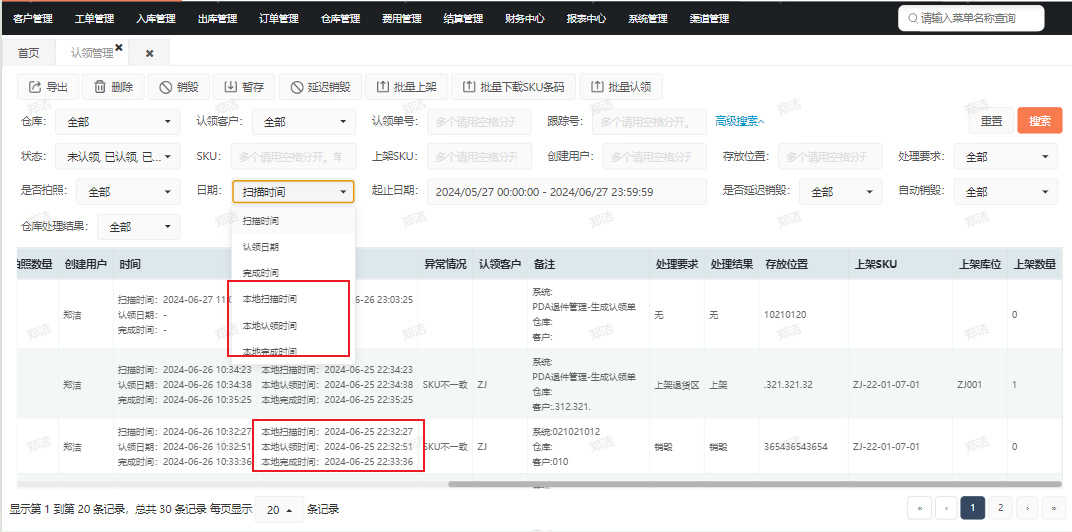Go to previous page with ‹ button

click(x=946, y=507)
